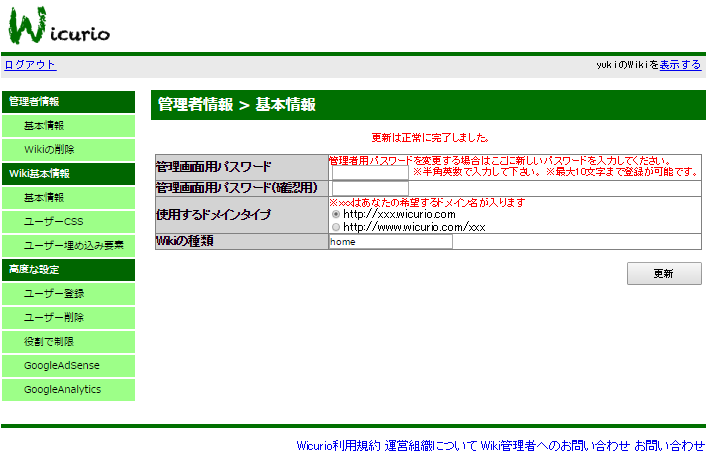The width and height of the screenshot is (716, 451).
Task: Select the http://www.wicurio.com/xxx radio option
Action: [335, 227]
